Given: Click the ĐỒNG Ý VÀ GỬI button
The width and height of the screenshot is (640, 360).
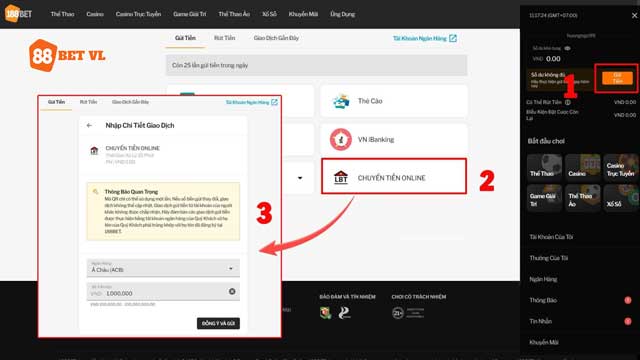Looking at the screenshot, I should pyautogui.click(x=218, y=323).
